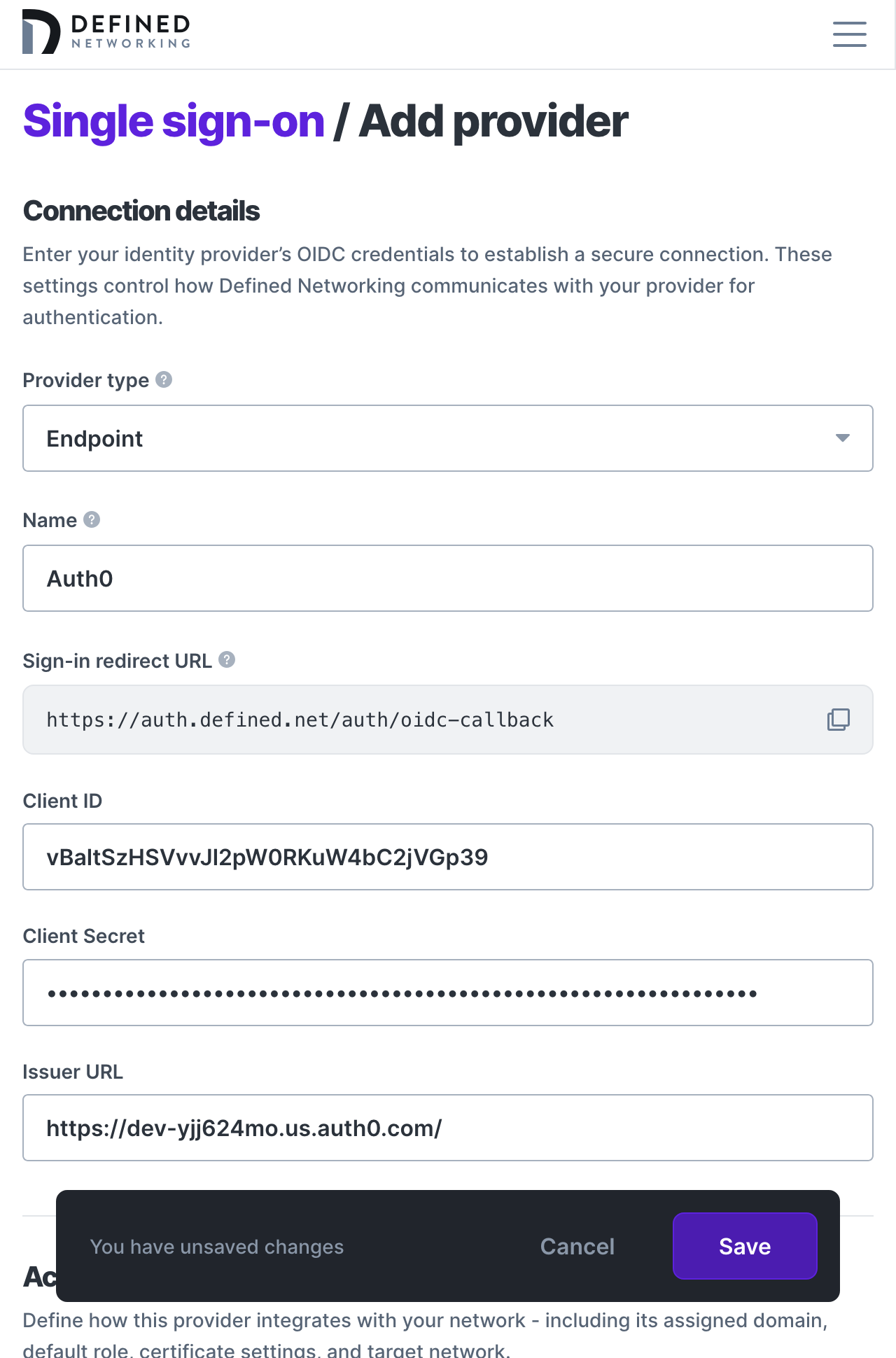
Task: Click the Client ID input field
Action: 448,856
